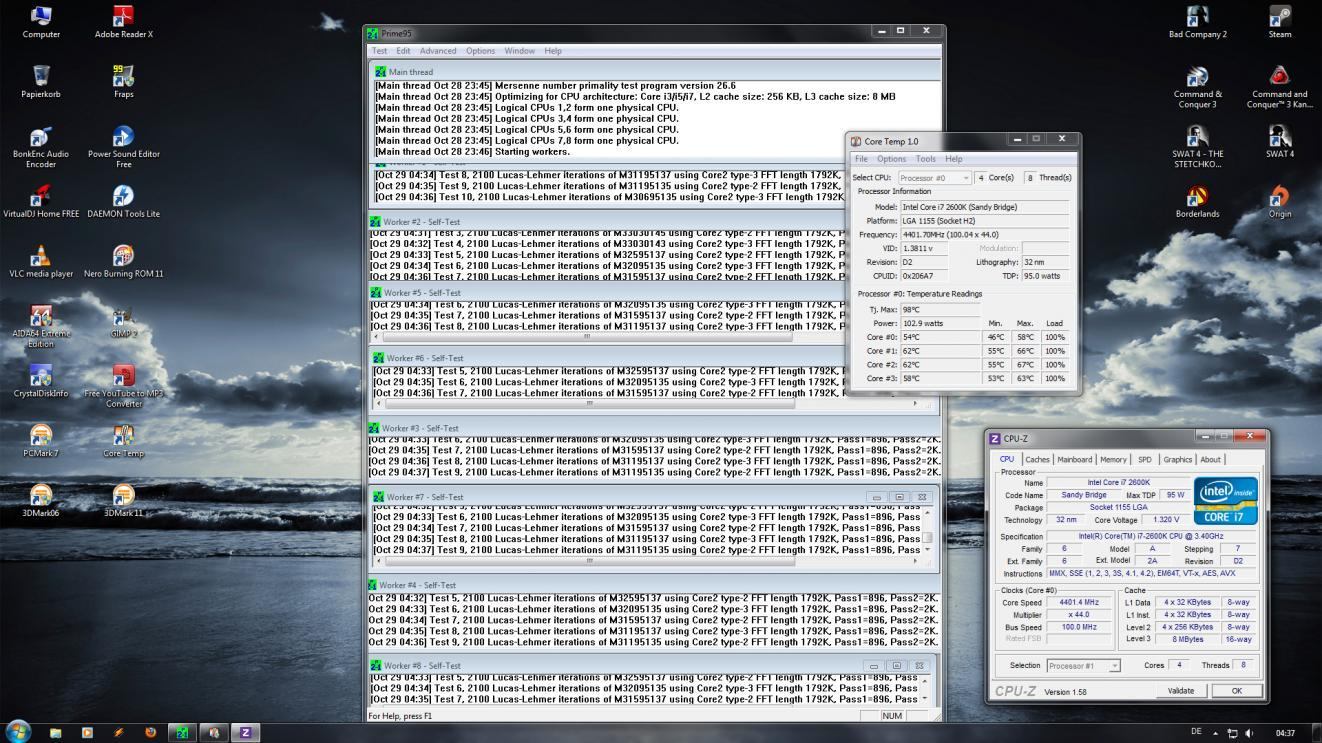The height and width of the screenshot is (743, 1322).
Task: Click the Validate button in CPU-Z
Action: 1181,691
